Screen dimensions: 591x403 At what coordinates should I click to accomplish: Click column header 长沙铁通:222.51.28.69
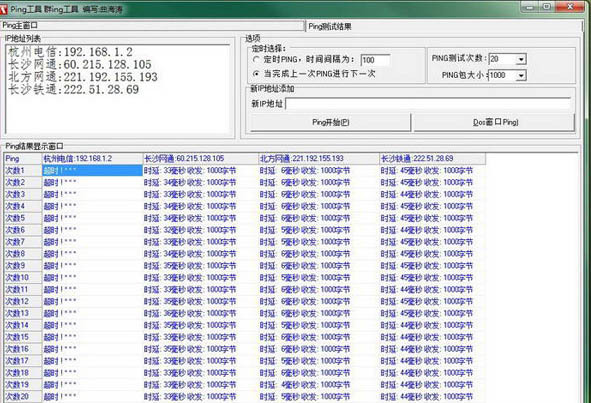coord(432,159)
